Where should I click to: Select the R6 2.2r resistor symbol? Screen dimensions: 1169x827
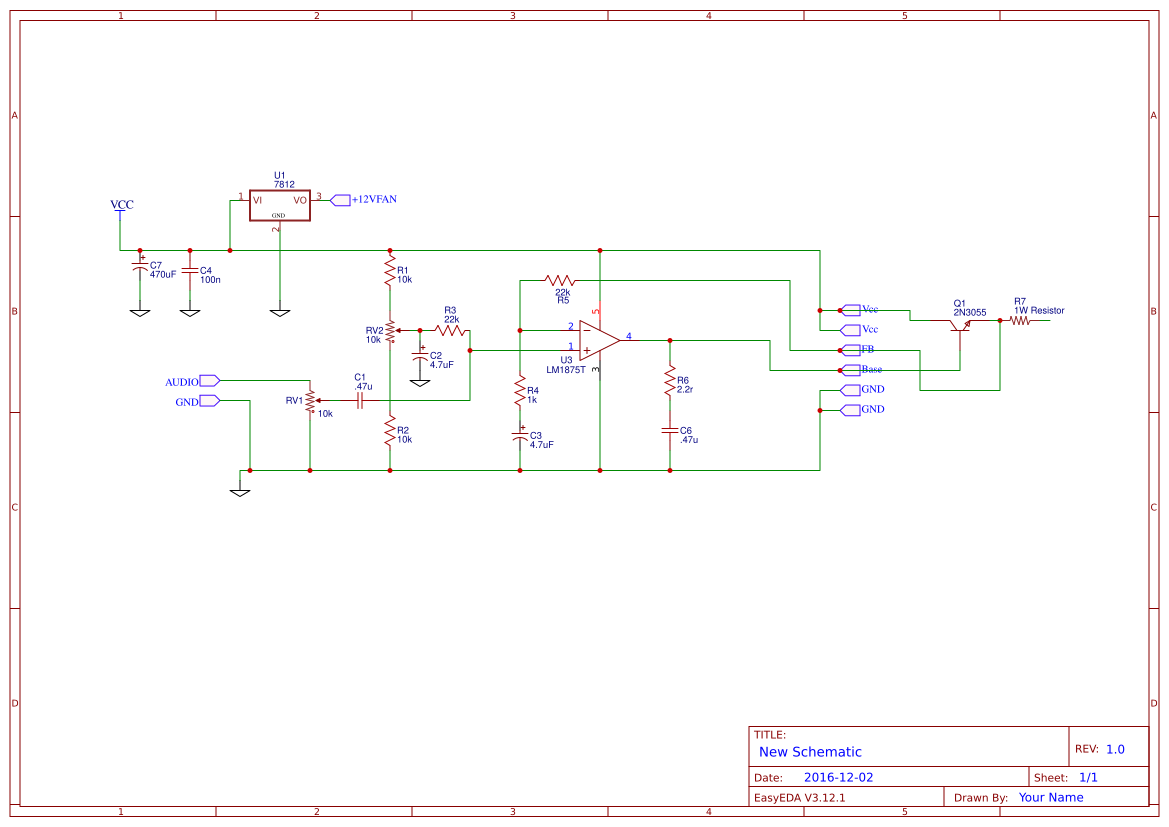670,381
